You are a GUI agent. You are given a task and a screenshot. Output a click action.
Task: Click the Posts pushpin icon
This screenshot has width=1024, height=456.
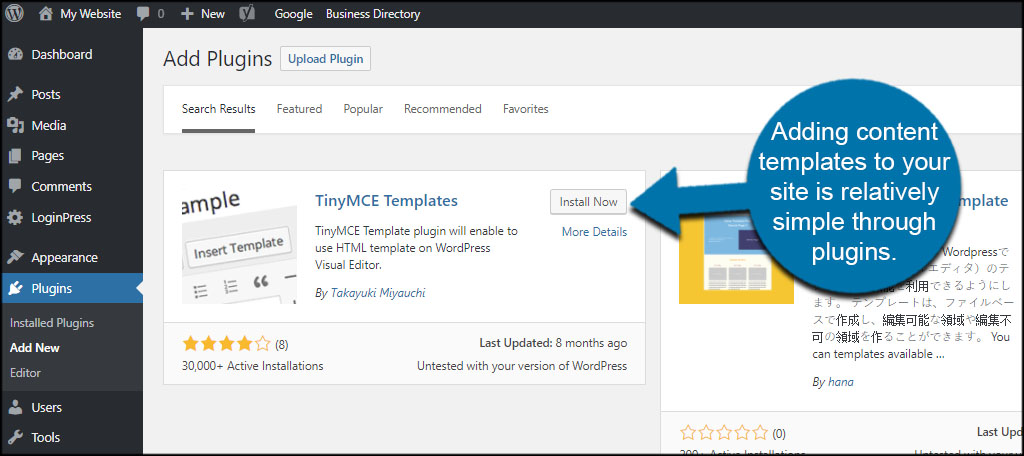pos(16,95)
